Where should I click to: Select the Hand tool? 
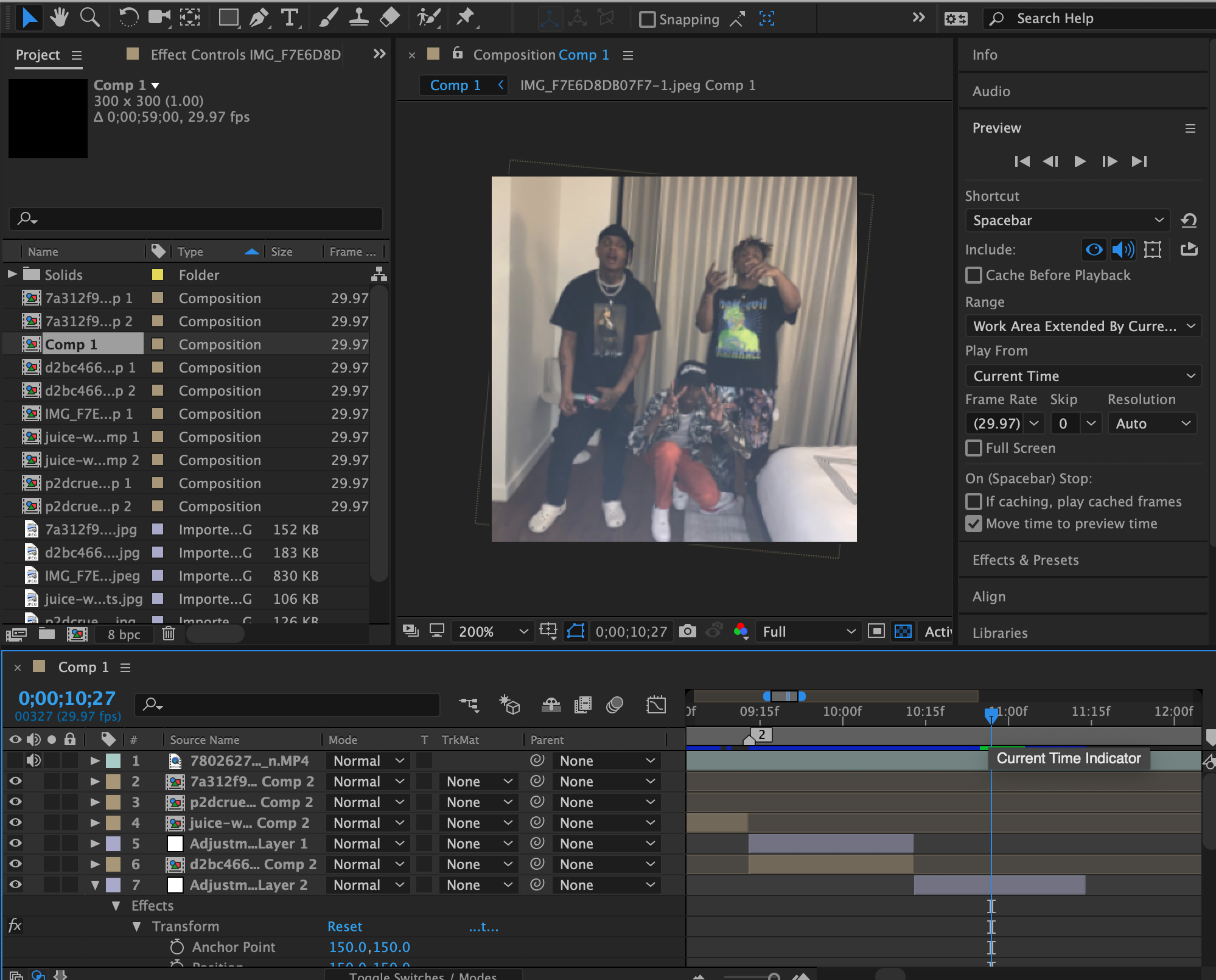59,18
